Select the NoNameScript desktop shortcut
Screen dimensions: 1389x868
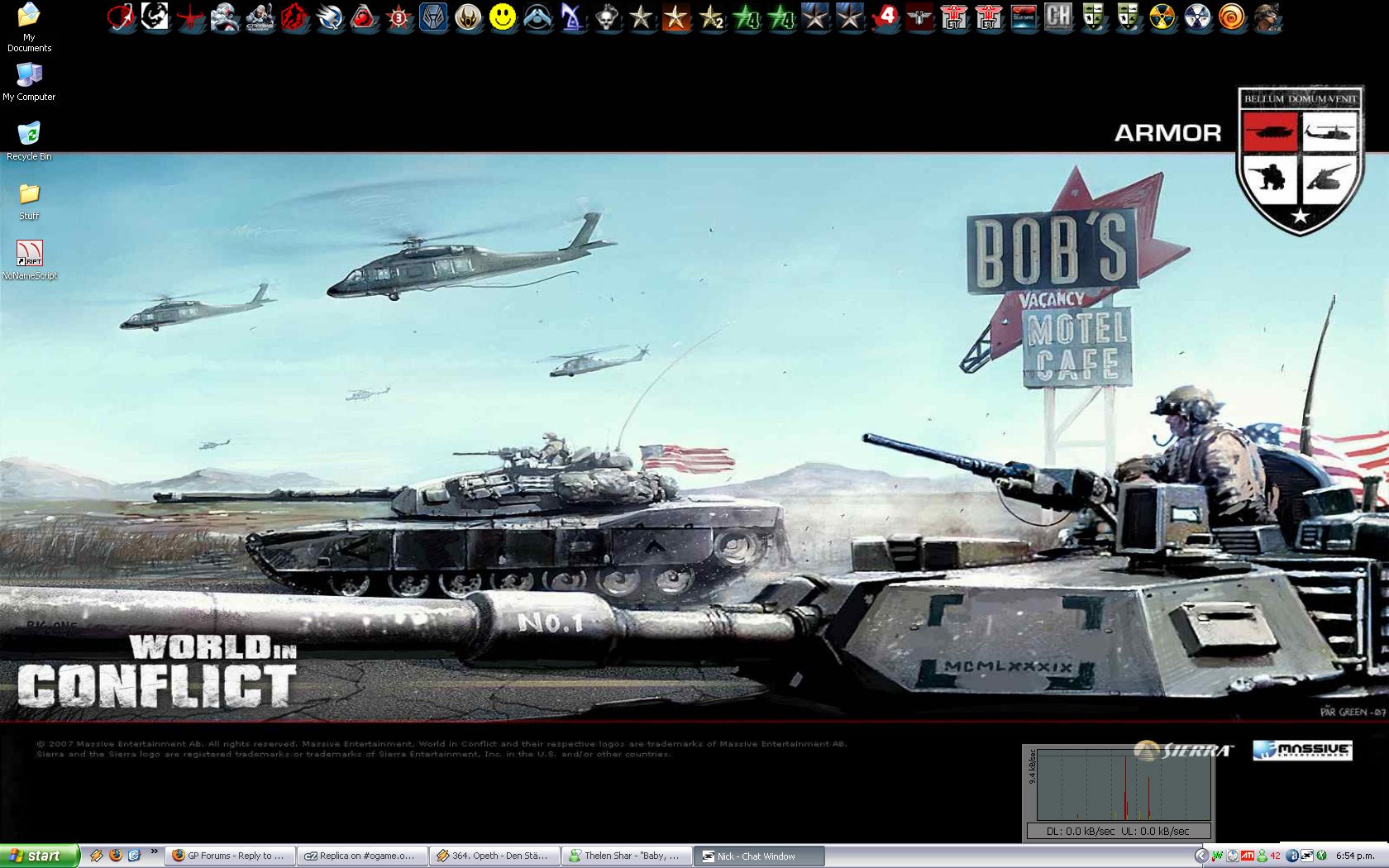29,260
